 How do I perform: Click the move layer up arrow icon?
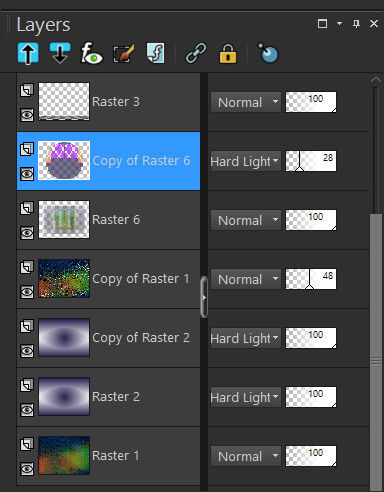[28, 53]
